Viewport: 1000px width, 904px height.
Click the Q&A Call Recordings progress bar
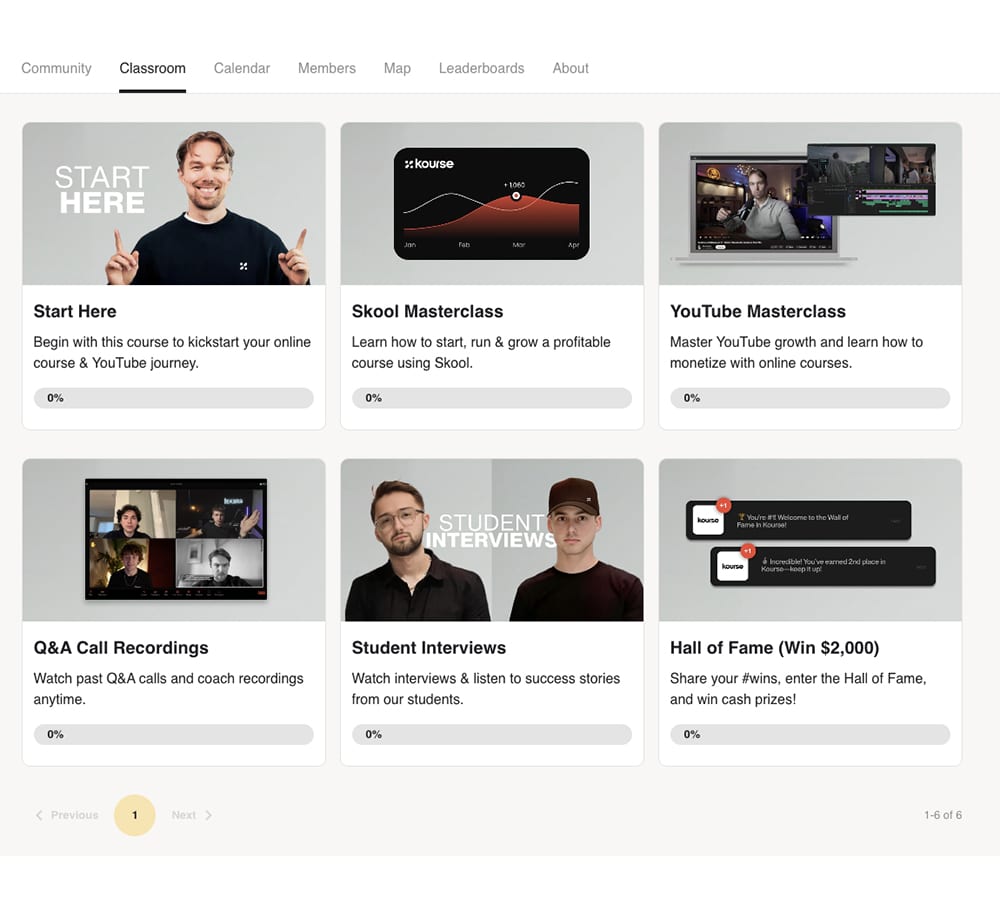tap(173, 734)
